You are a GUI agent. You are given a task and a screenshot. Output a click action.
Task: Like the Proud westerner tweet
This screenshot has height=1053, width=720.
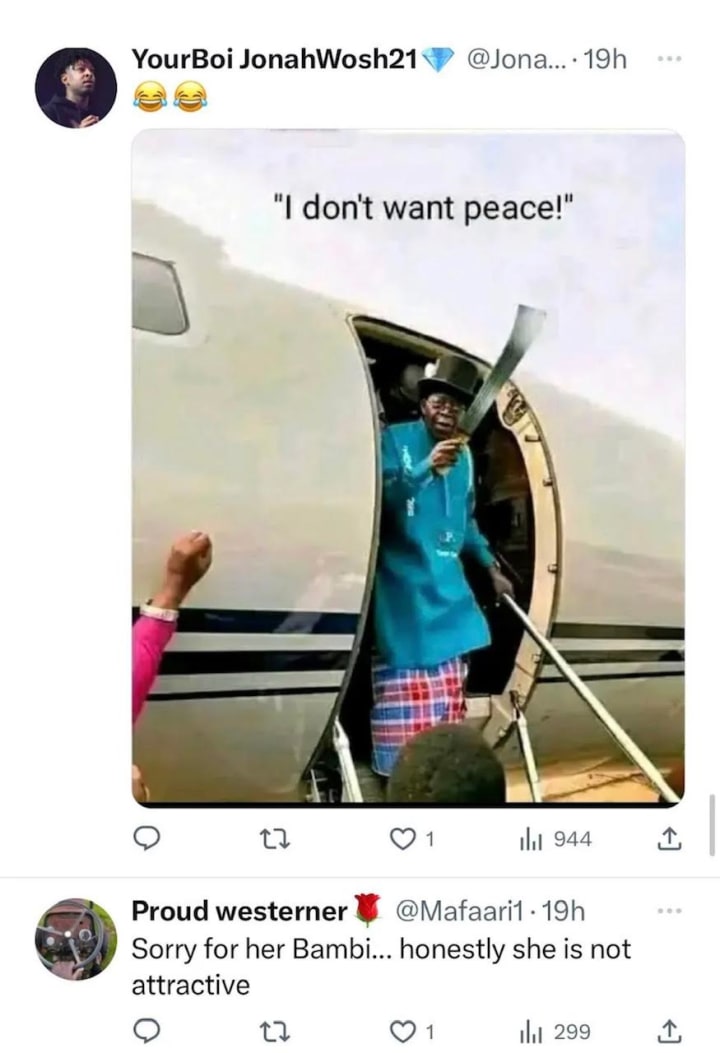point(412,1032)
